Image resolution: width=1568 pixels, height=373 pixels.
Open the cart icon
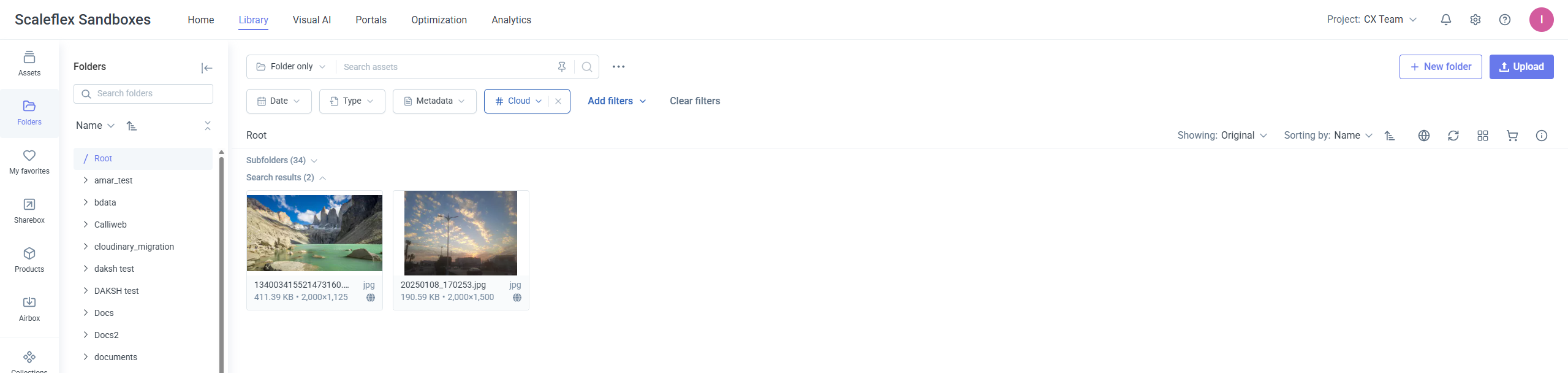point(1512,136)
